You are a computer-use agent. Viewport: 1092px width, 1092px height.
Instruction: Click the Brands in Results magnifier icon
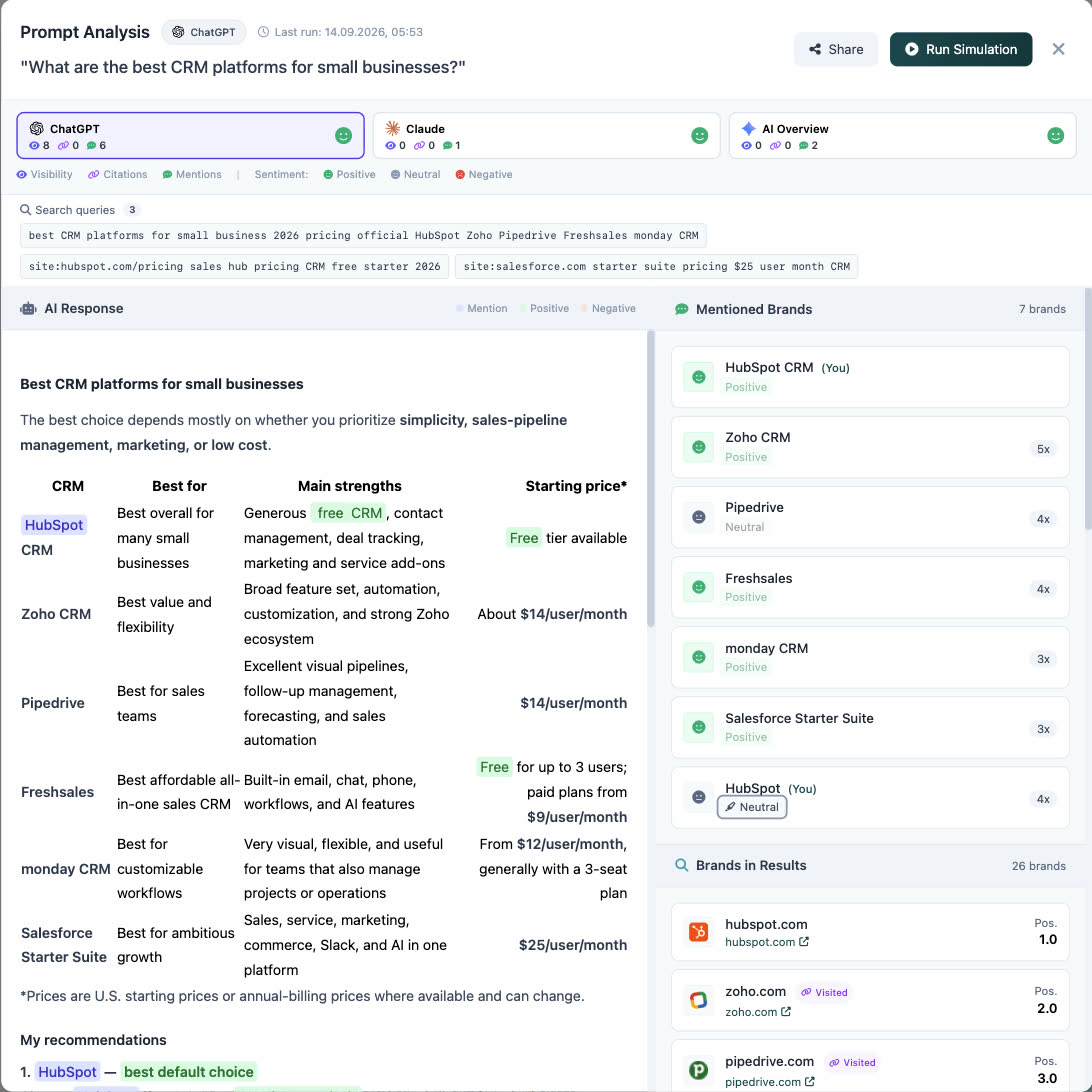(681, 865)
